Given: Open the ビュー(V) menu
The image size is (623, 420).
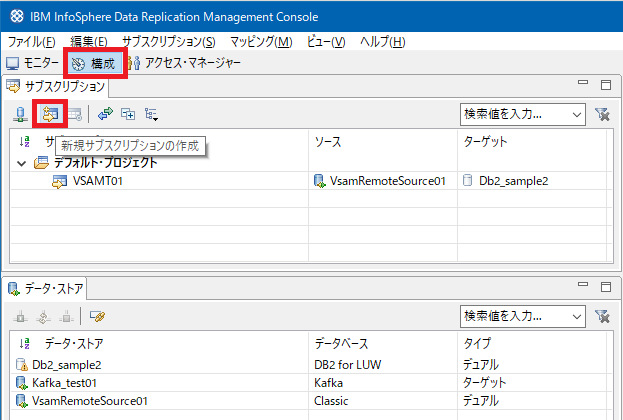Looking at the screenshot, I should [x=326, y=42].
